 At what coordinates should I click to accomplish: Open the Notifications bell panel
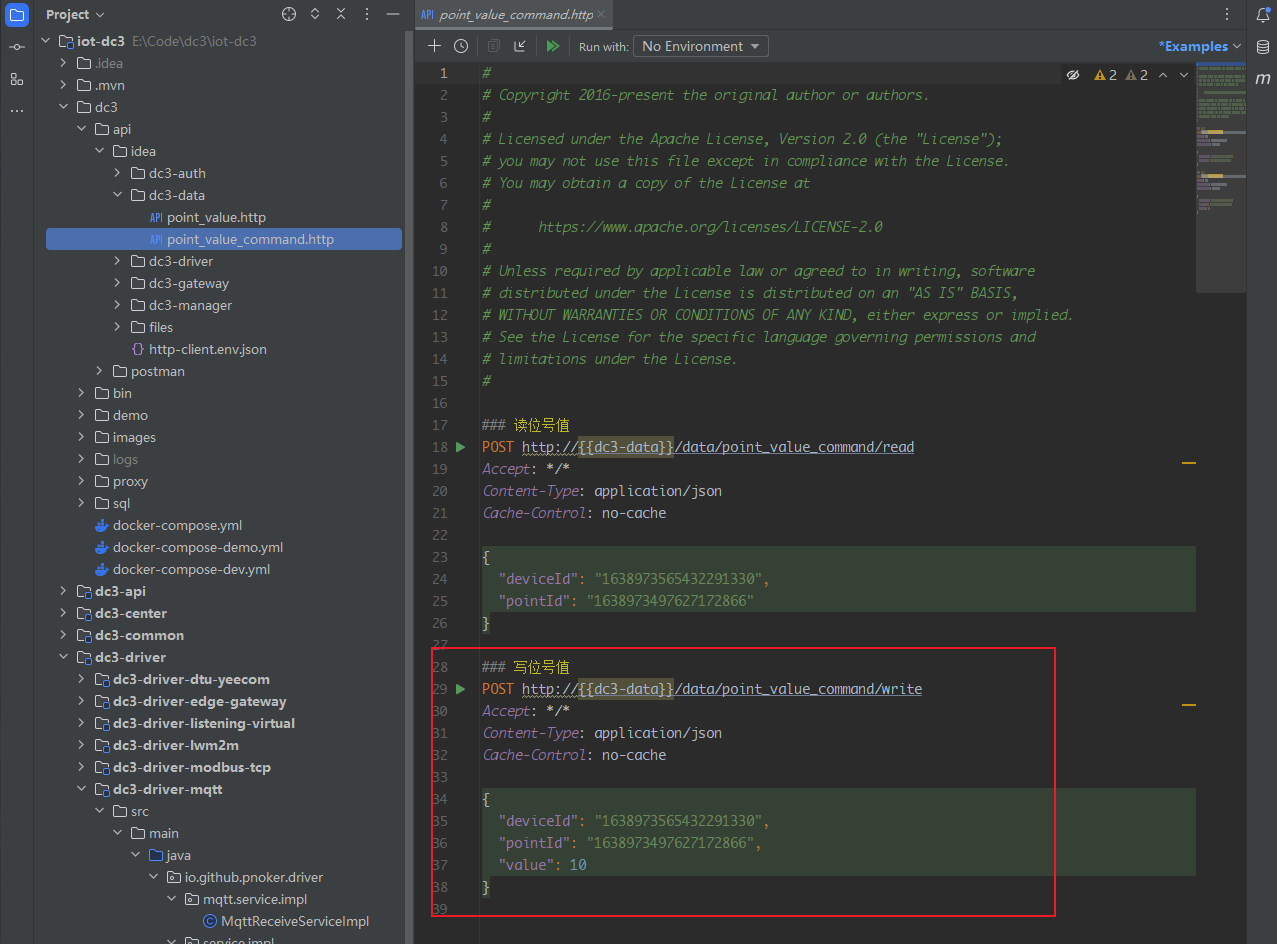point(1262,15)
